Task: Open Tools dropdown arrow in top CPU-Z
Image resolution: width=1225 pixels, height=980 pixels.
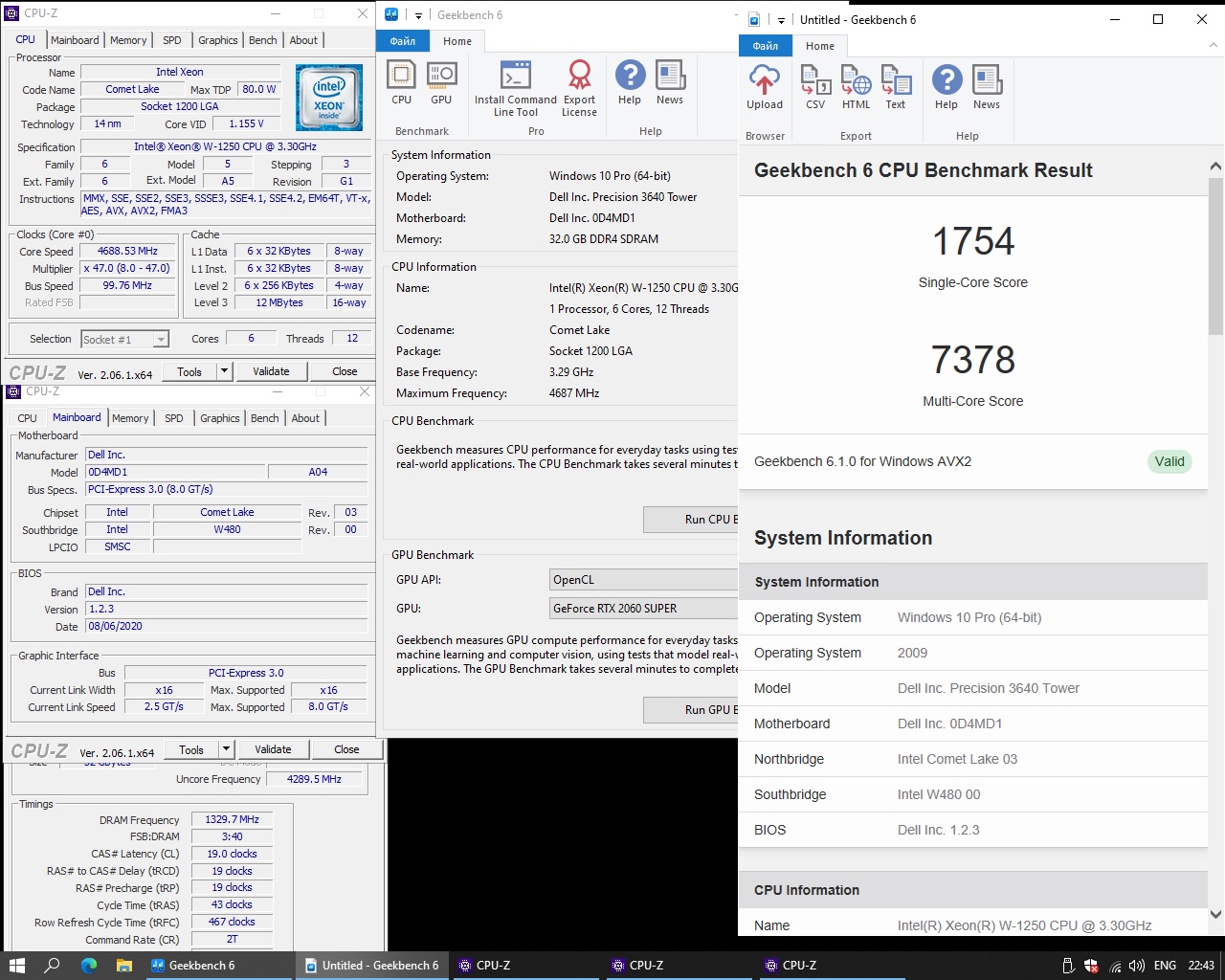Action: 224,371
